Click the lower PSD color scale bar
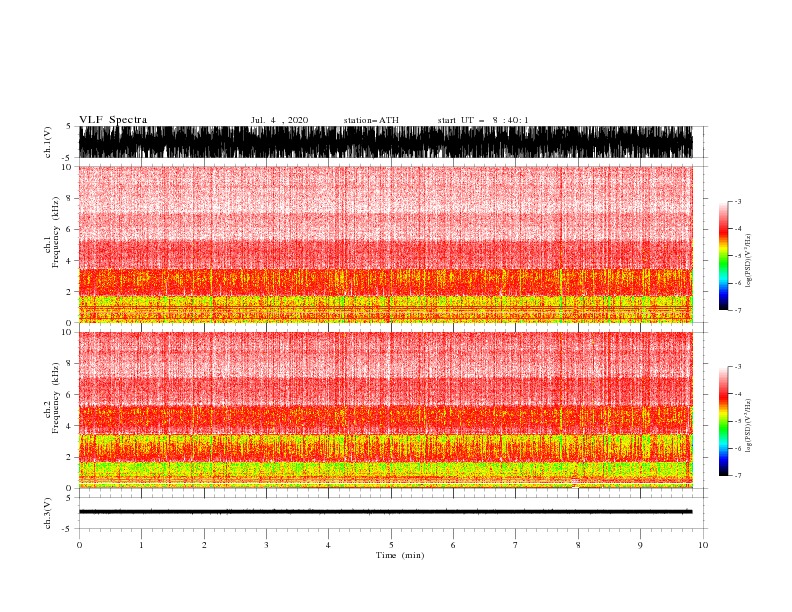 pos(724,421)
